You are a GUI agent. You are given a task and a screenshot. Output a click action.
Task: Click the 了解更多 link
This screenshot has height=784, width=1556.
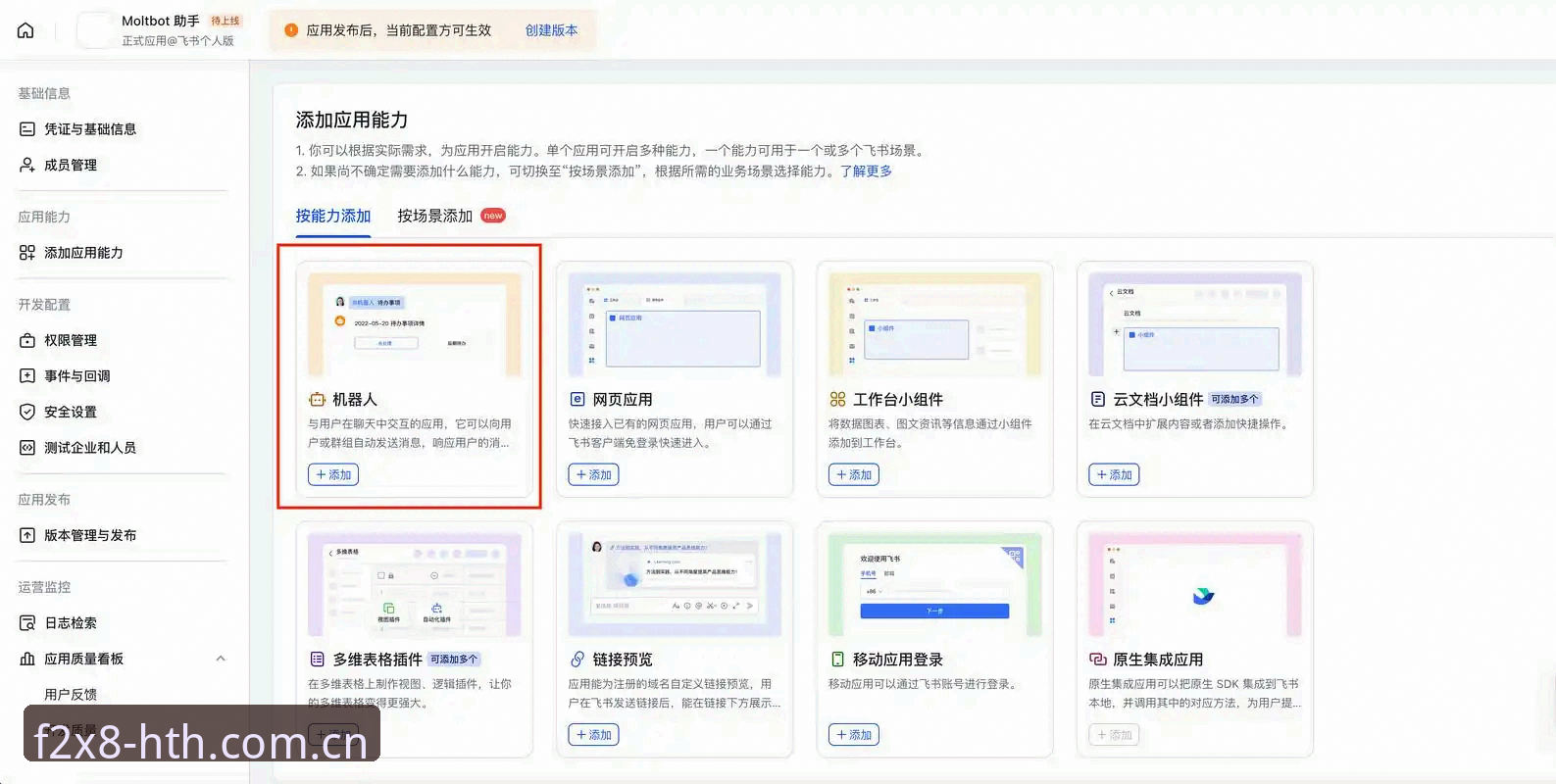866,171
